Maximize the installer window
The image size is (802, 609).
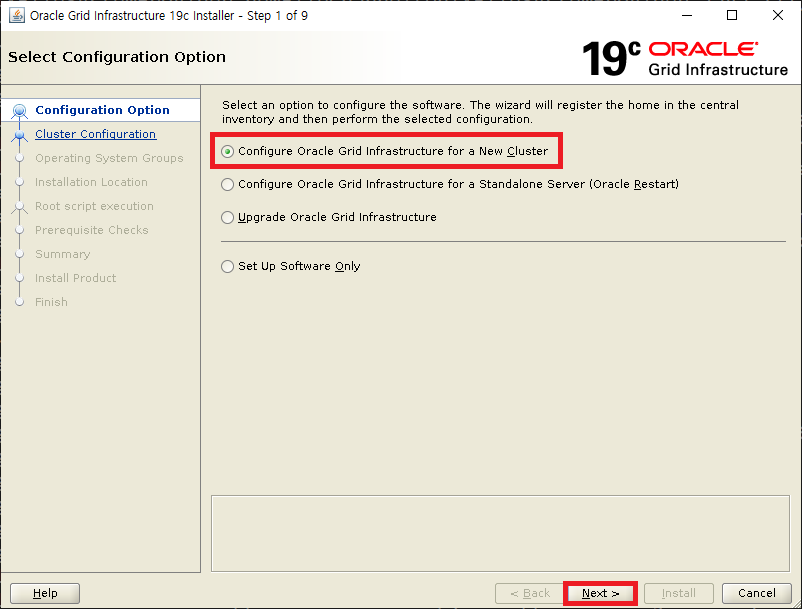coord(732,15)
